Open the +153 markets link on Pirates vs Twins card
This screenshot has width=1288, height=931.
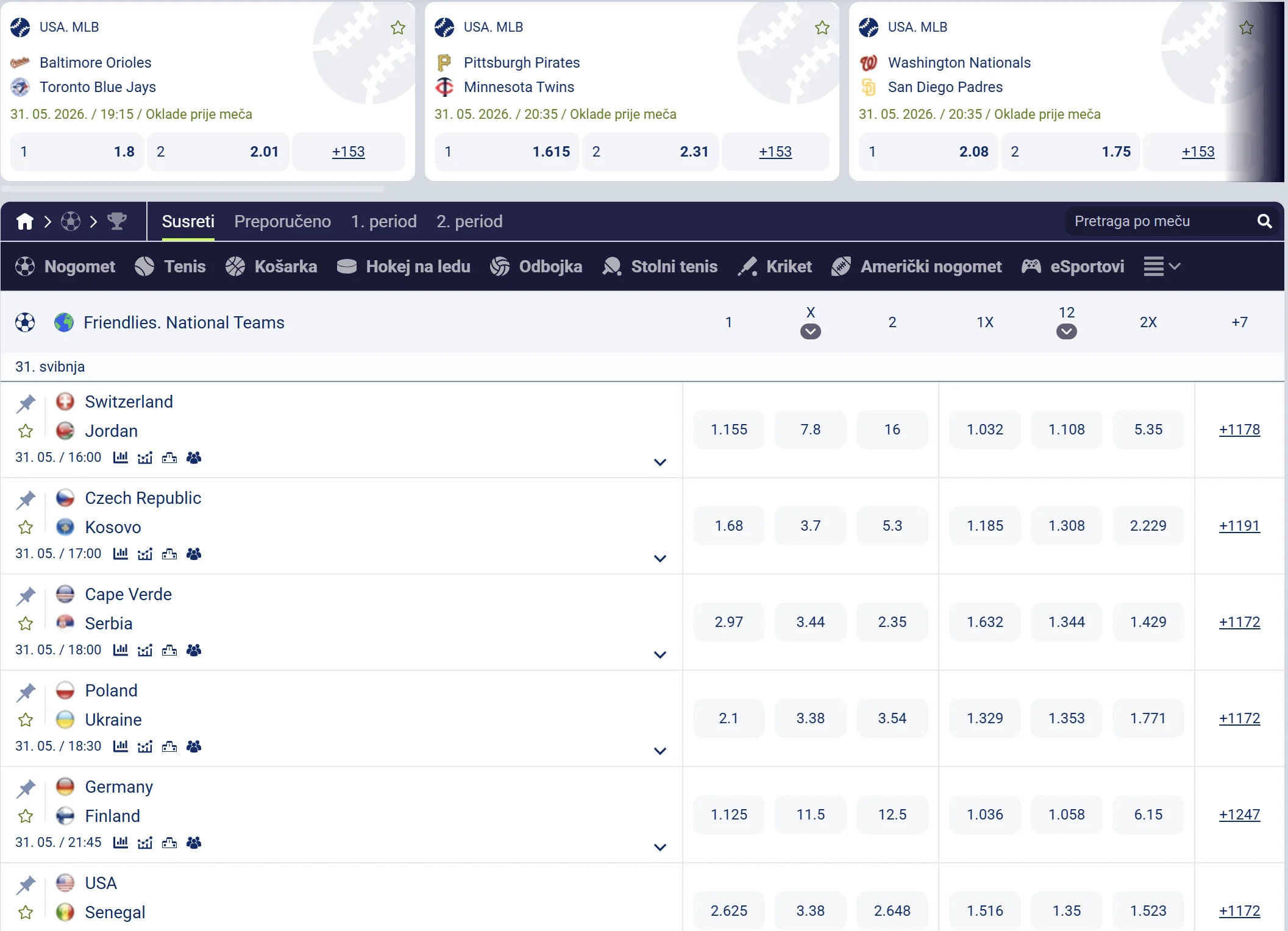pyautogui.click(x=775, y=152)
